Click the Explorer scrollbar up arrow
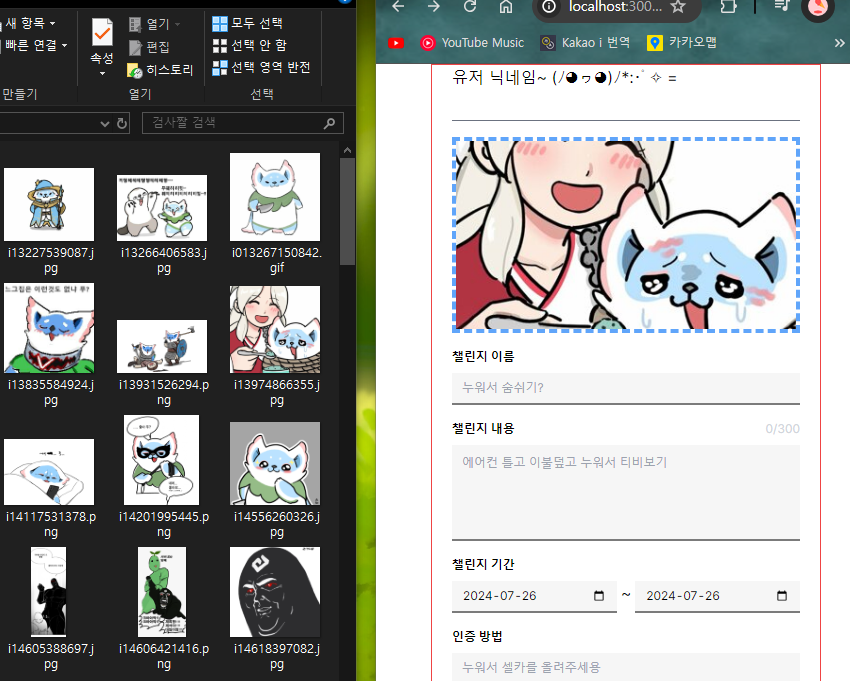850x681 pixels. 347,150
